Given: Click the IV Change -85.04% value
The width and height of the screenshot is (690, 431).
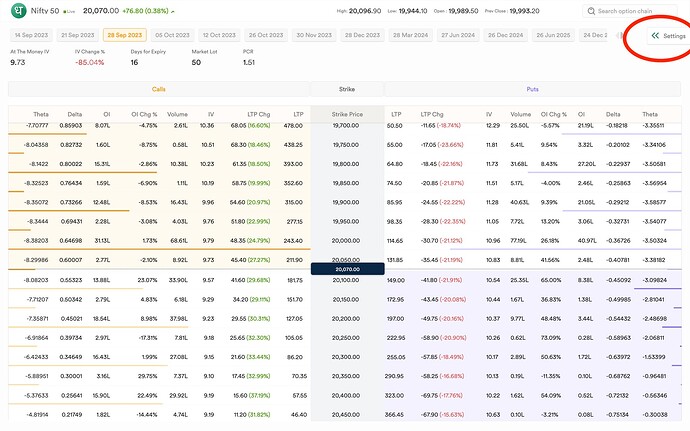Looking at the screenshot, I should (90, 63).
